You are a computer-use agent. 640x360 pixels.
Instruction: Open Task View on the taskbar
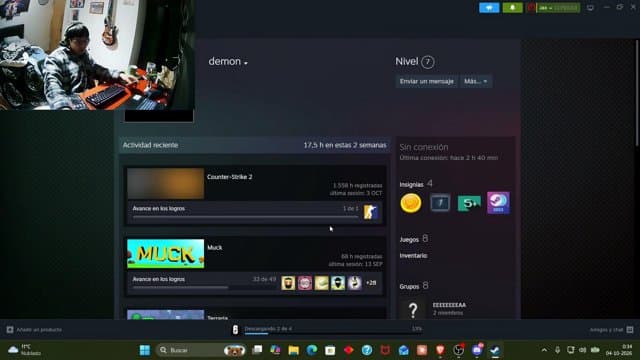[257, 350]
